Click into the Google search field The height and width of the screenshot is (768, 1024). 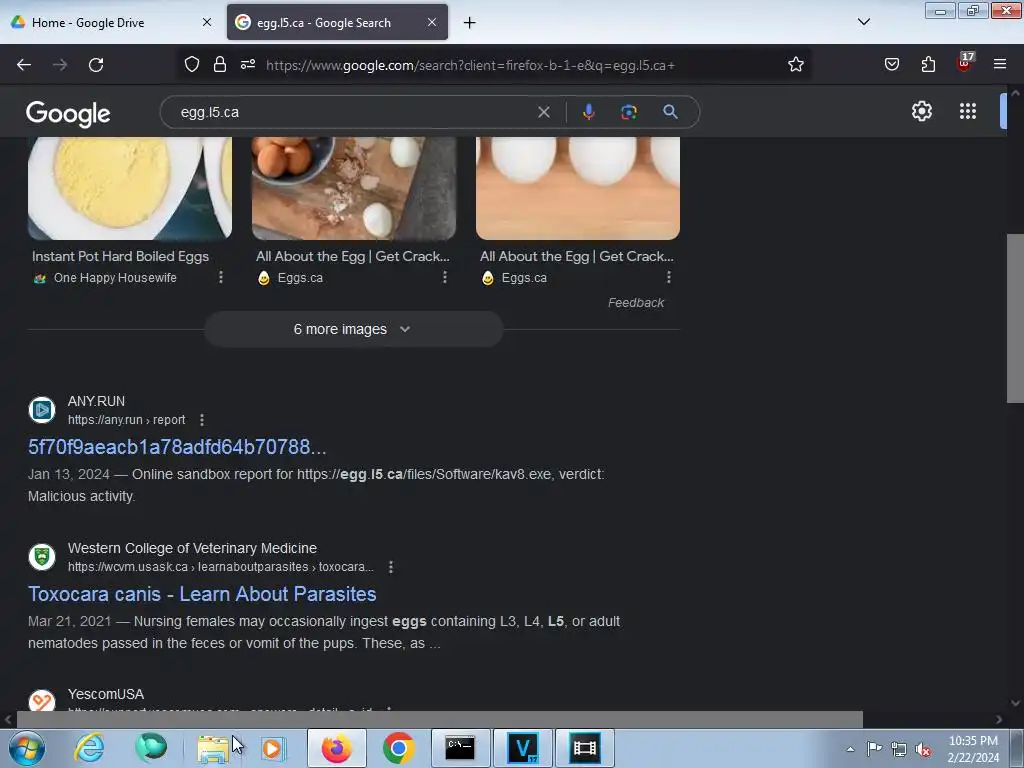pyautogui.click(x=353, y=112)
